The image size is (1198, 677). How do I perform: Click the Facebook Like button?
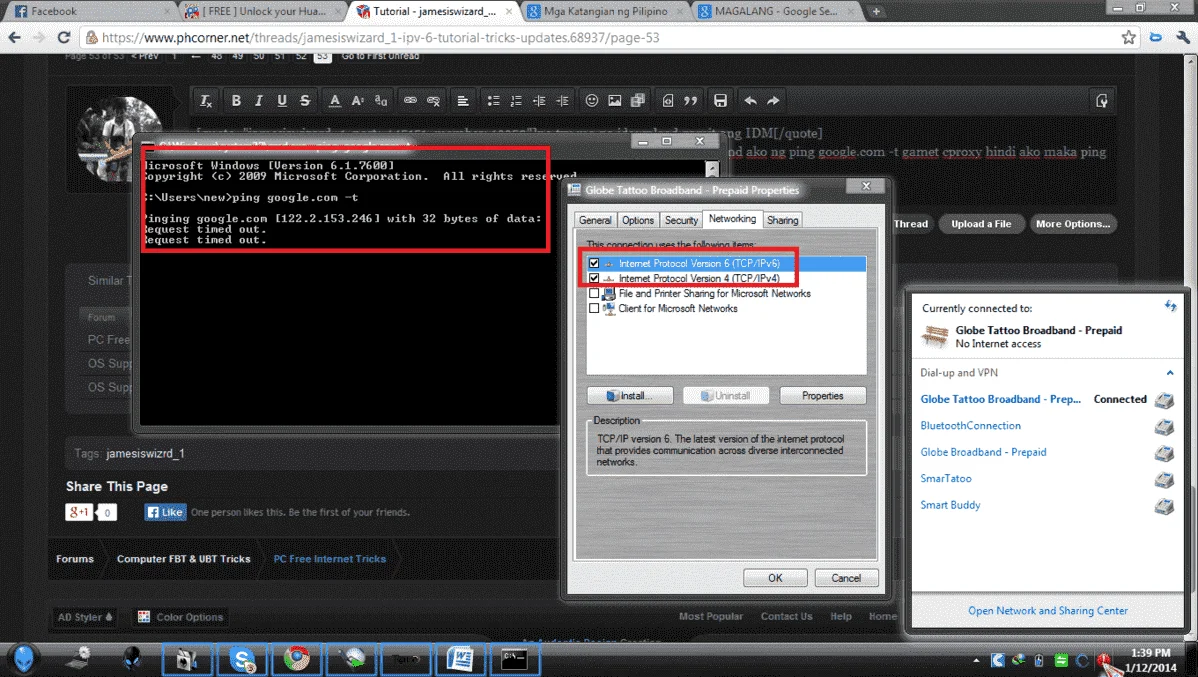click(x=166, y=512)
